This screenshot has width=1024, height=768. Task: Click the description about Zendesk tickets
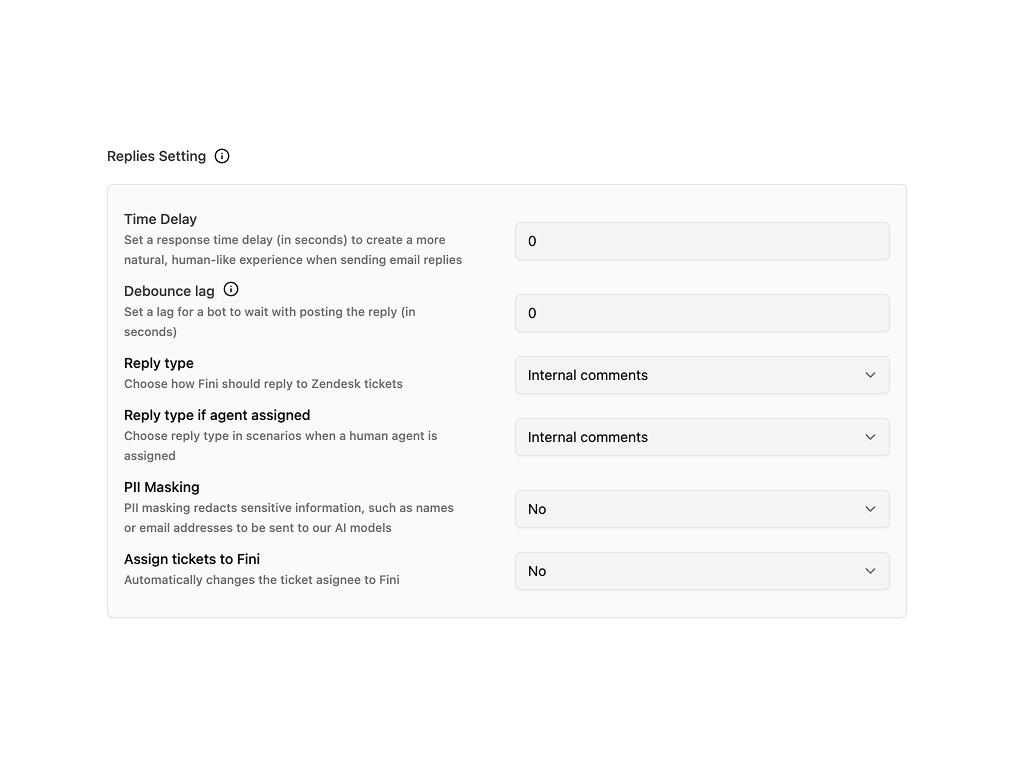click(263, 384)
